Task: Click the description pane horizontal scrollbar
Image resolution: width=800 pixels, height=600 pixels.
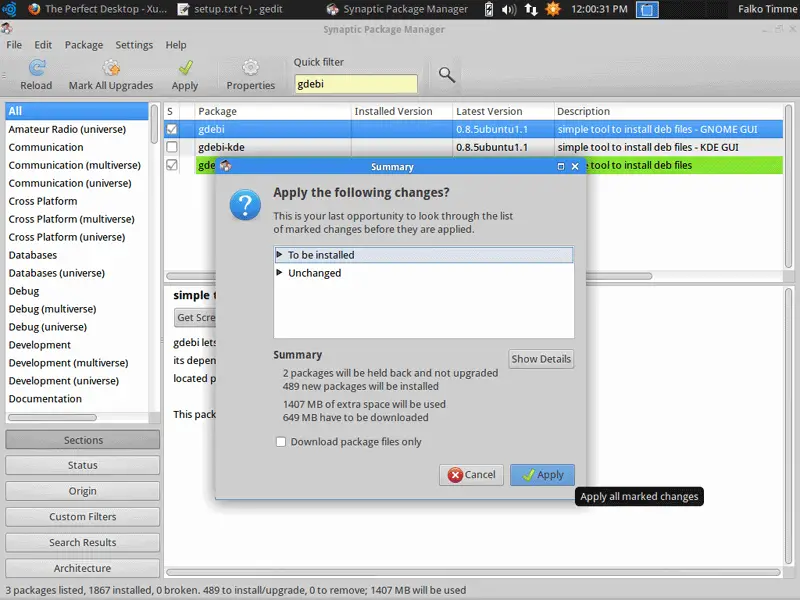Action: pos(473,572)
